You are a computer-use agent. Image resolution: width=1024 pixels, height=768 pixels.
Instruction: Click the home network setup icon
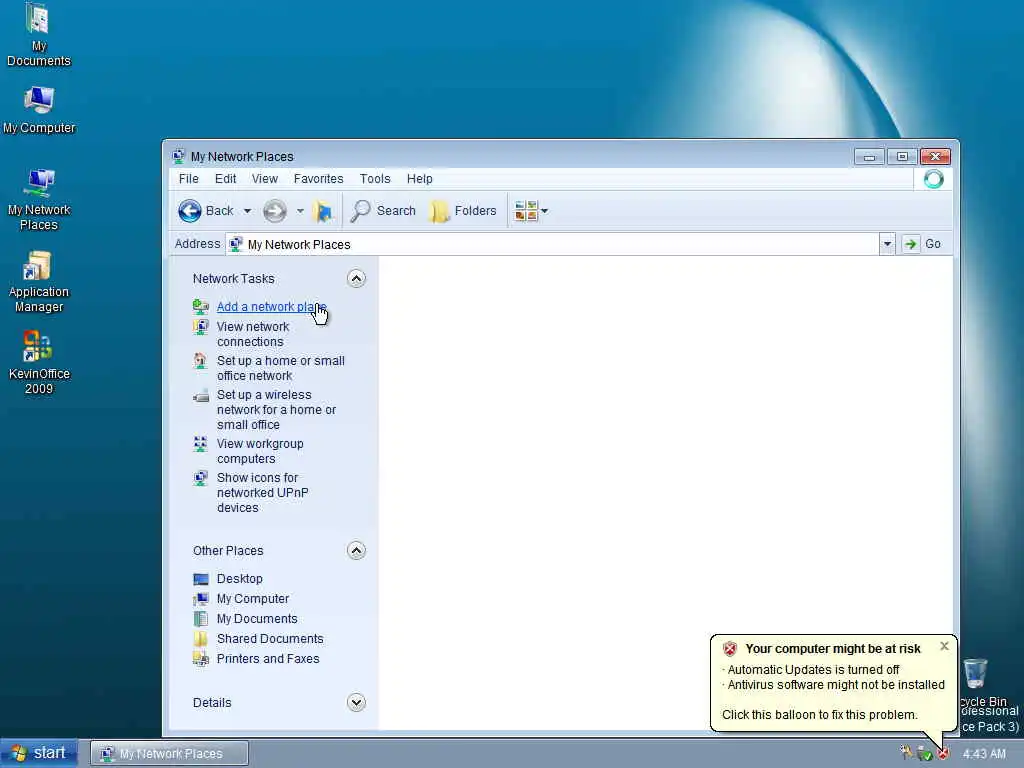tap(200, 360)
